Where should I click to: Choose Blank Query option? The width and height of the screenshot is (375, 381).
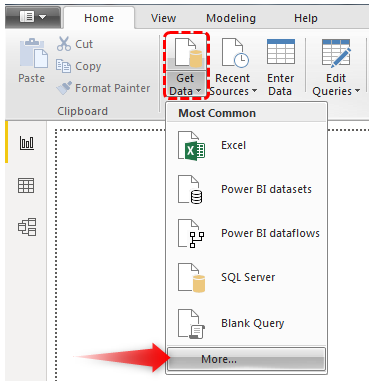[247, 323]
